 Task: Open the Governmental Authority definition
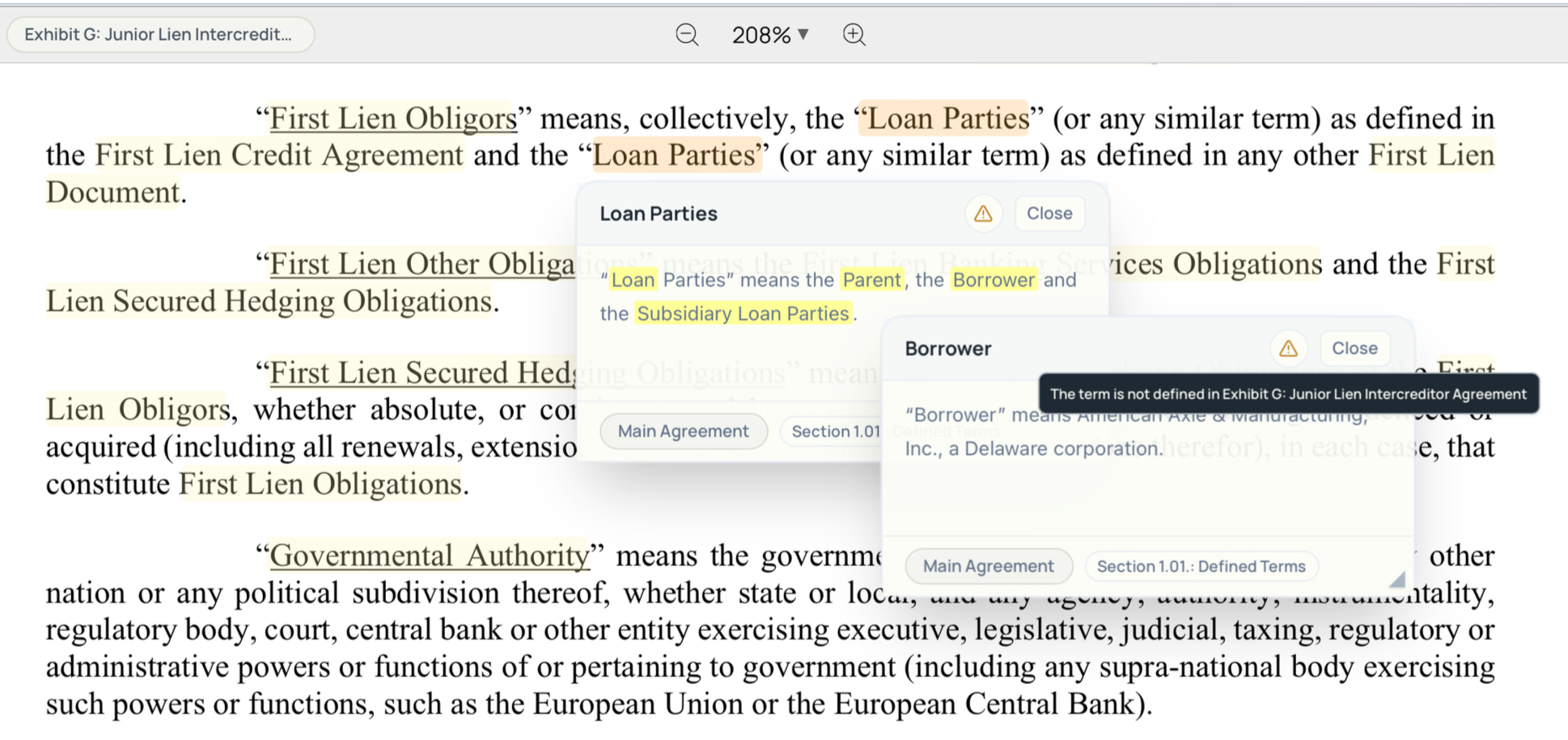[x=428, y=555]
